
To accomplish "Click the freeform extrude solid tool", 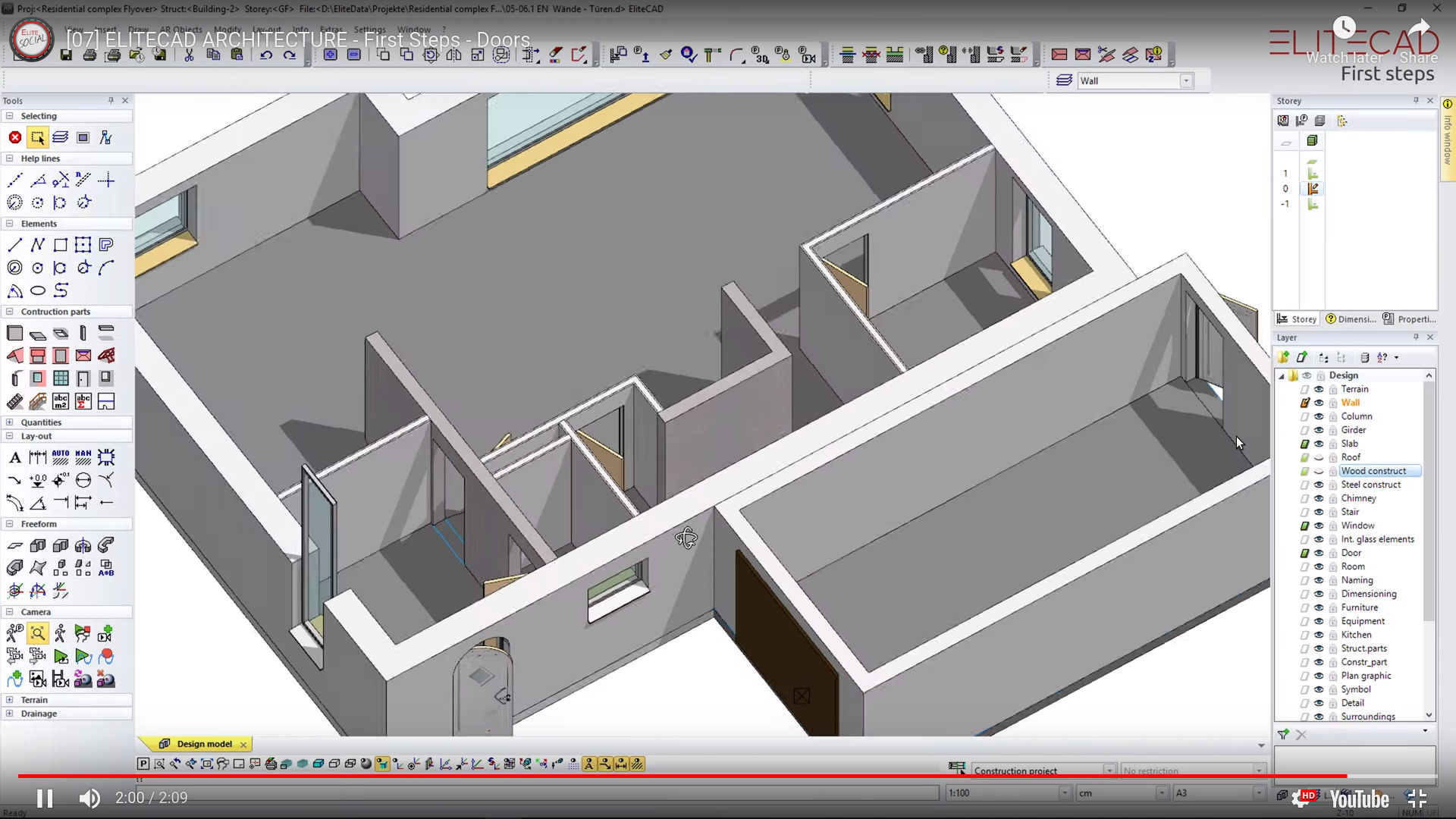I will [37, 545].
